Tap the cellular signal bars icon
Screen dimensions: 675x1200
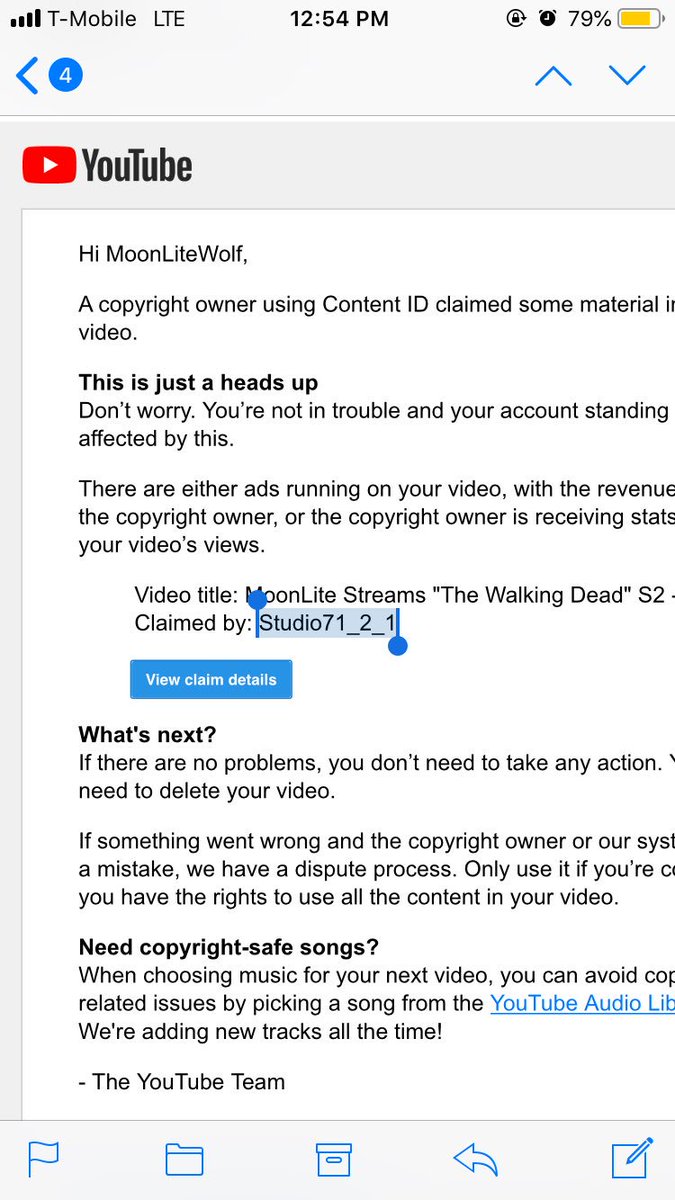pyautogui.click(x=25, y=19)
